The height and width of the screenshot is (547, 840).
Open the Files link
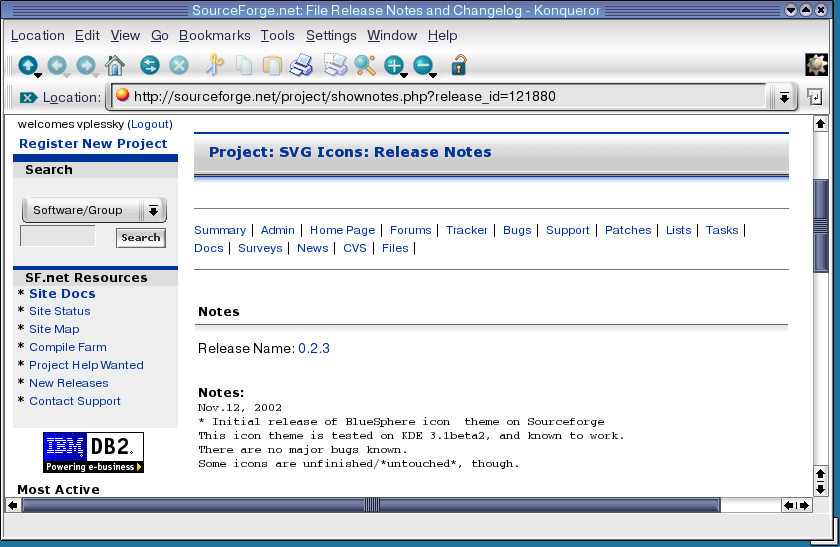point(395,249)
